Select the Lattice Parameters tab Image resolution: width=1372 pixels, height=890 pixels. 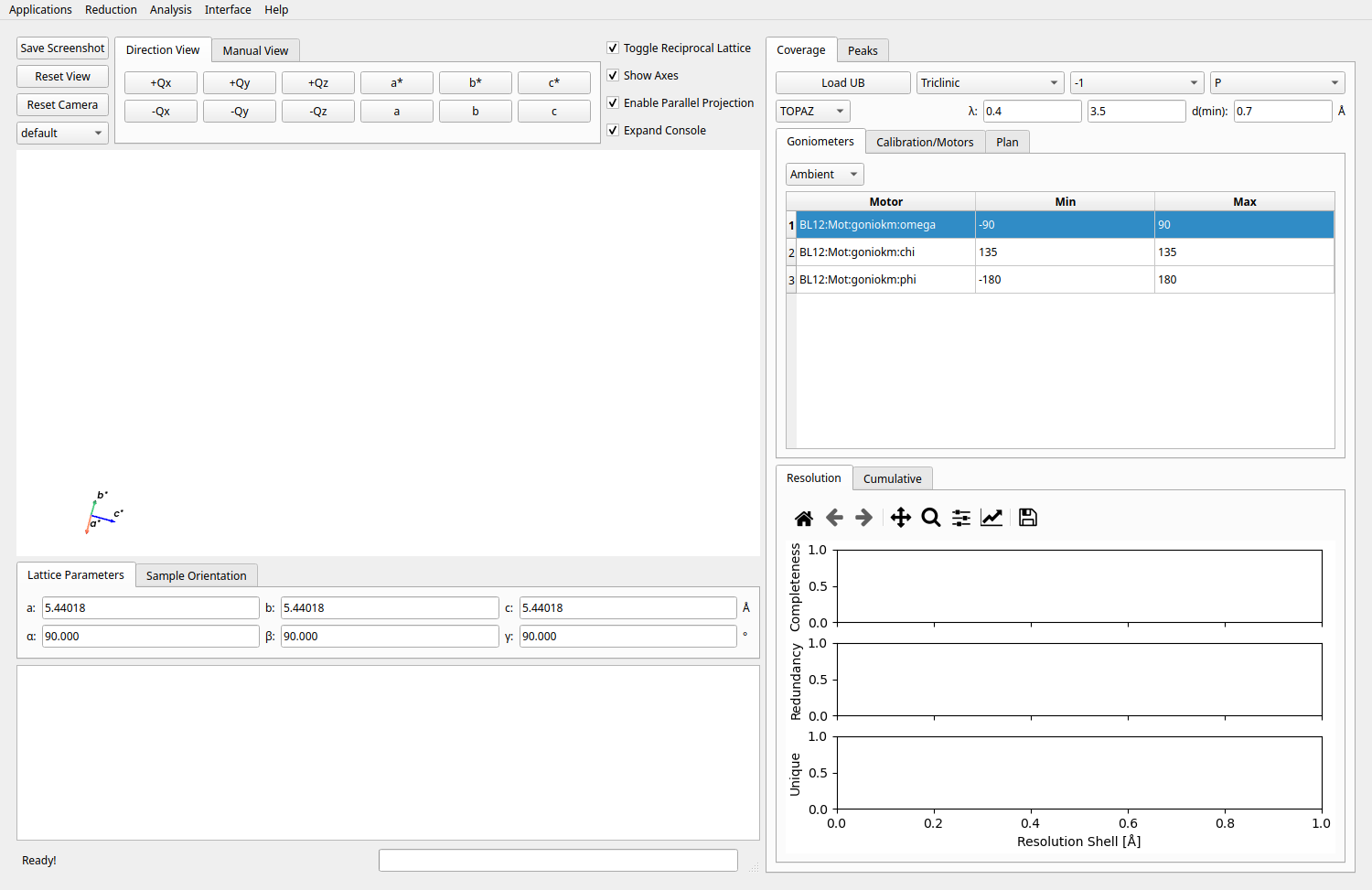pos(76,574)
